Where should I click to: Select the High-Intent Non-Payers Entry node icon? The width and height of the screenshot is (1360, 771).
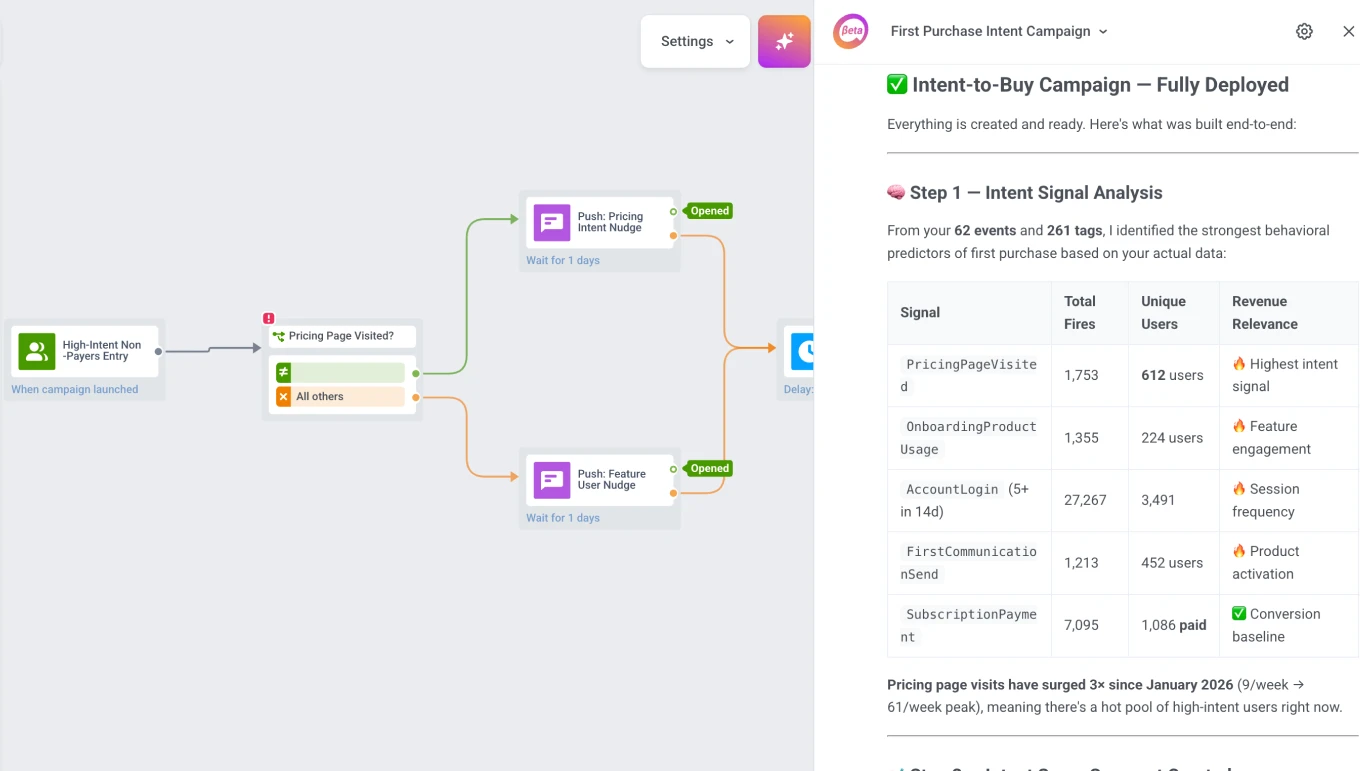36,352
